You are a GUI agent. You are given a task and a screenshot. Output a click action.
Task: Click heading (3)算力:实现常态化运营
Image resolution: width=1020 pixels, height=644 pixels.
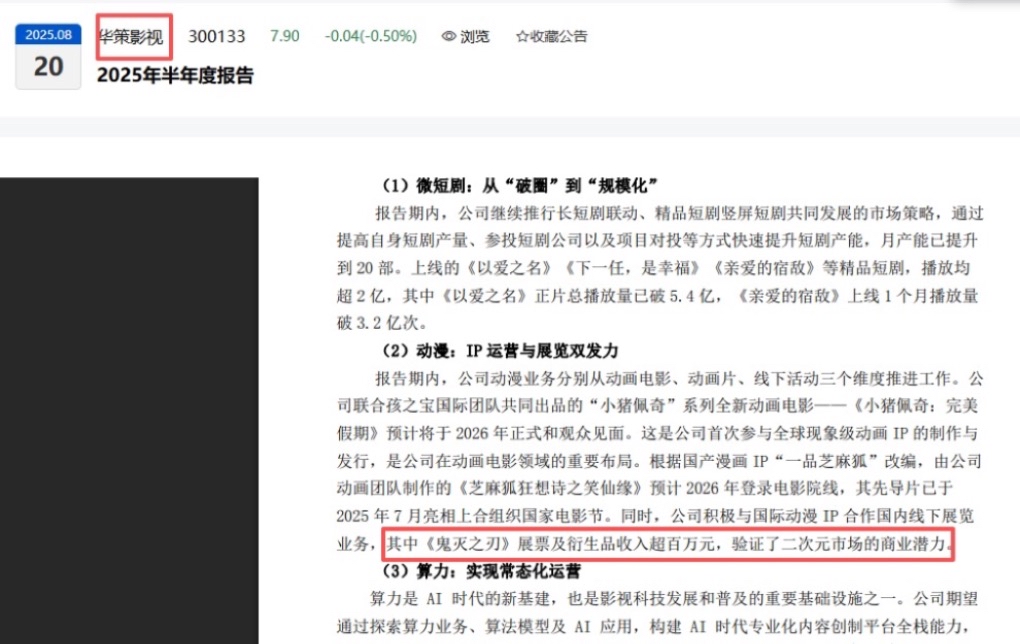(x=481, y=572)
